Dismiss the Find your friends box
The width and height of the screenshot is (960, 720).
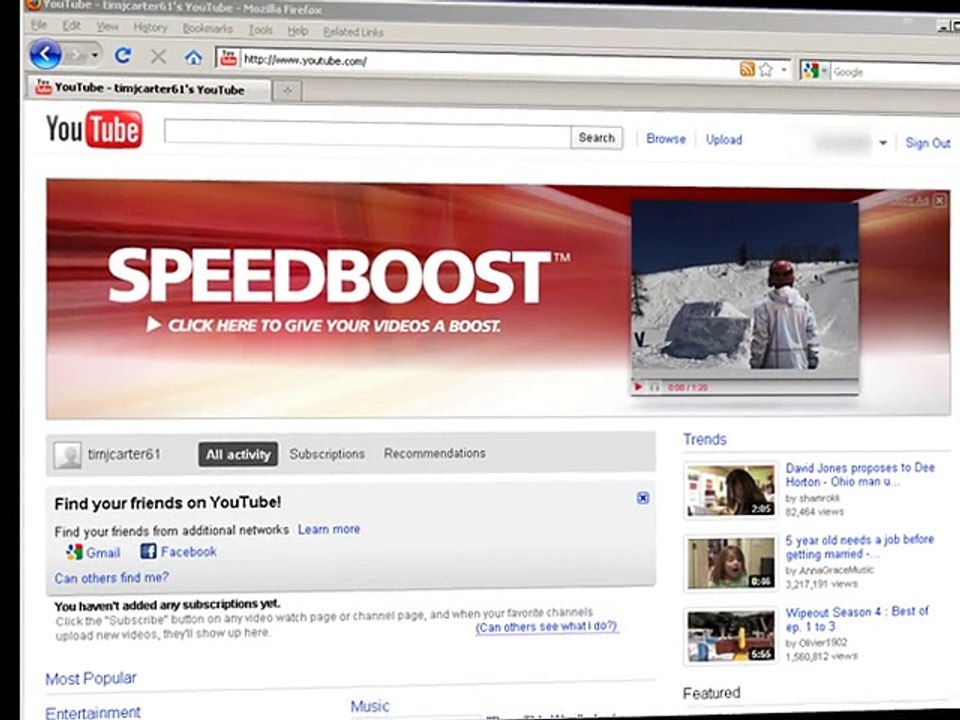[642, 498]
